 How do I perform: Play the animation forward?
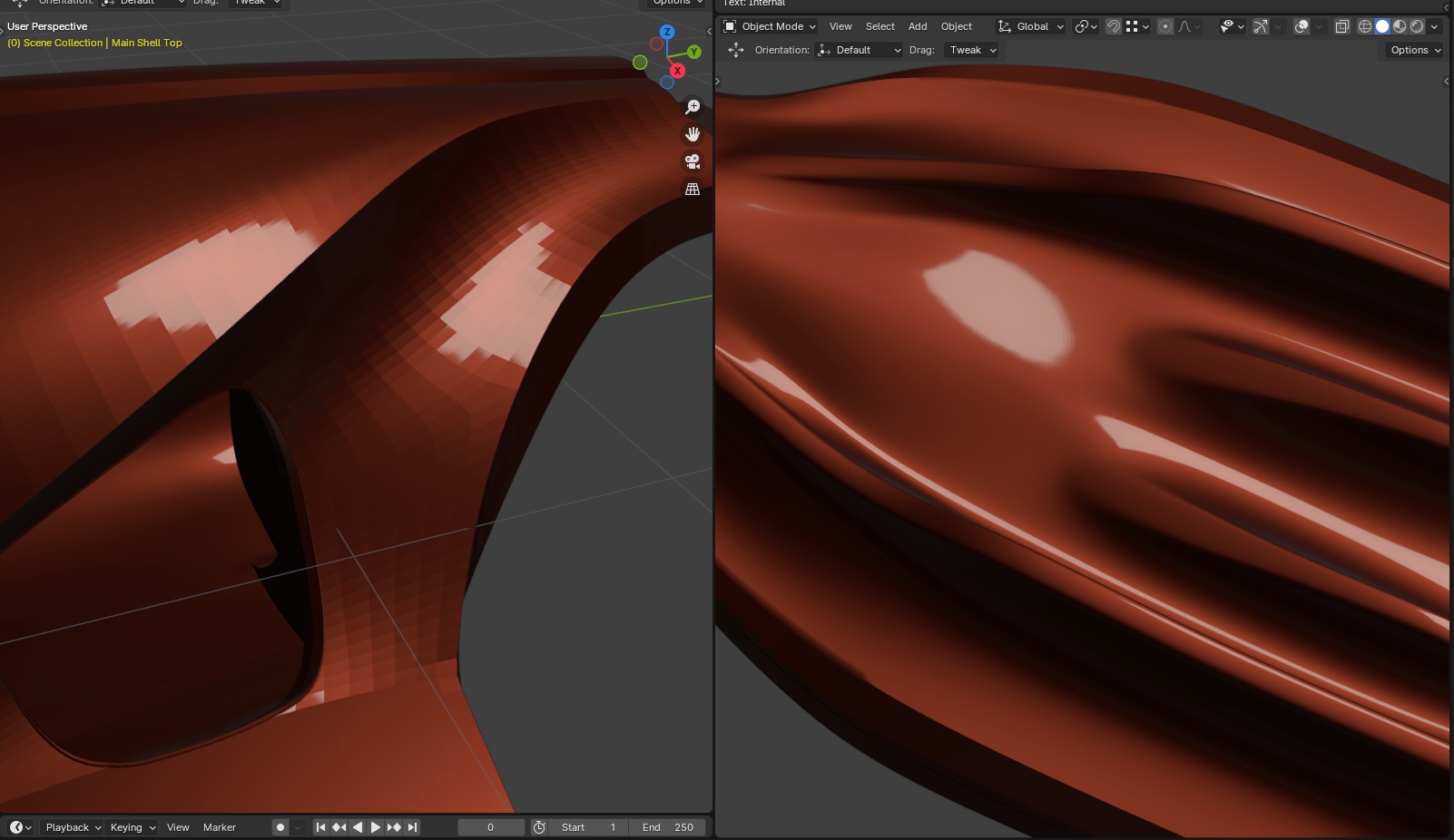click(375, 827)
